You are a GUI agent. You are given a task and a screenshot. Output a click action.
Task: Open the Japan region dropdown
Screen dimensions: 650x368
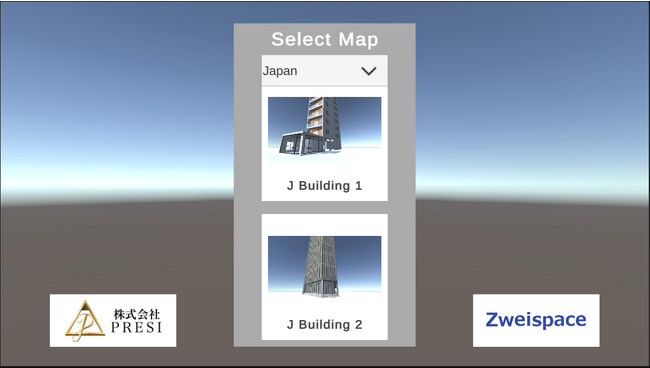(325, 70)
